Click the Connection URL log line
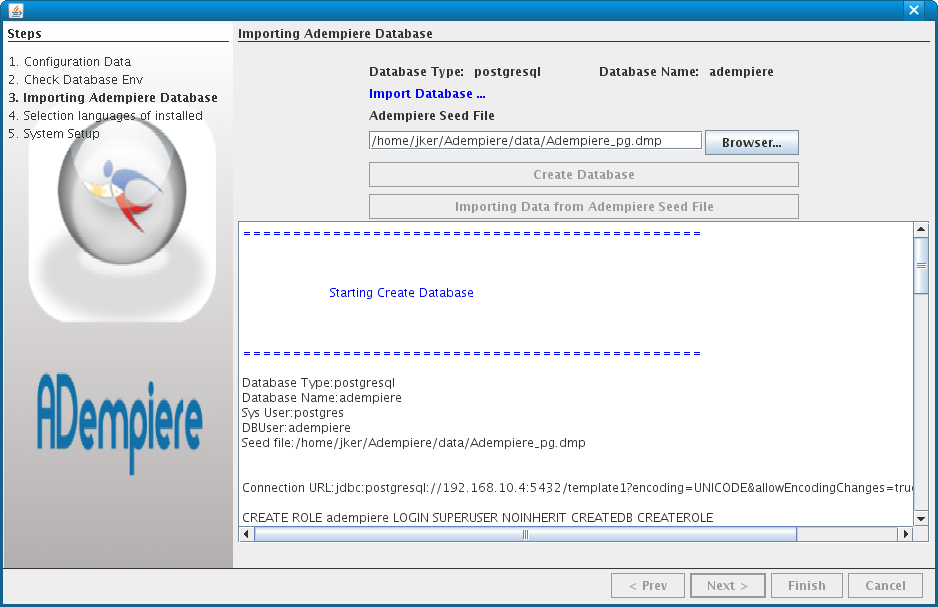This screenshot has height=607, width=938. [577, 487]
